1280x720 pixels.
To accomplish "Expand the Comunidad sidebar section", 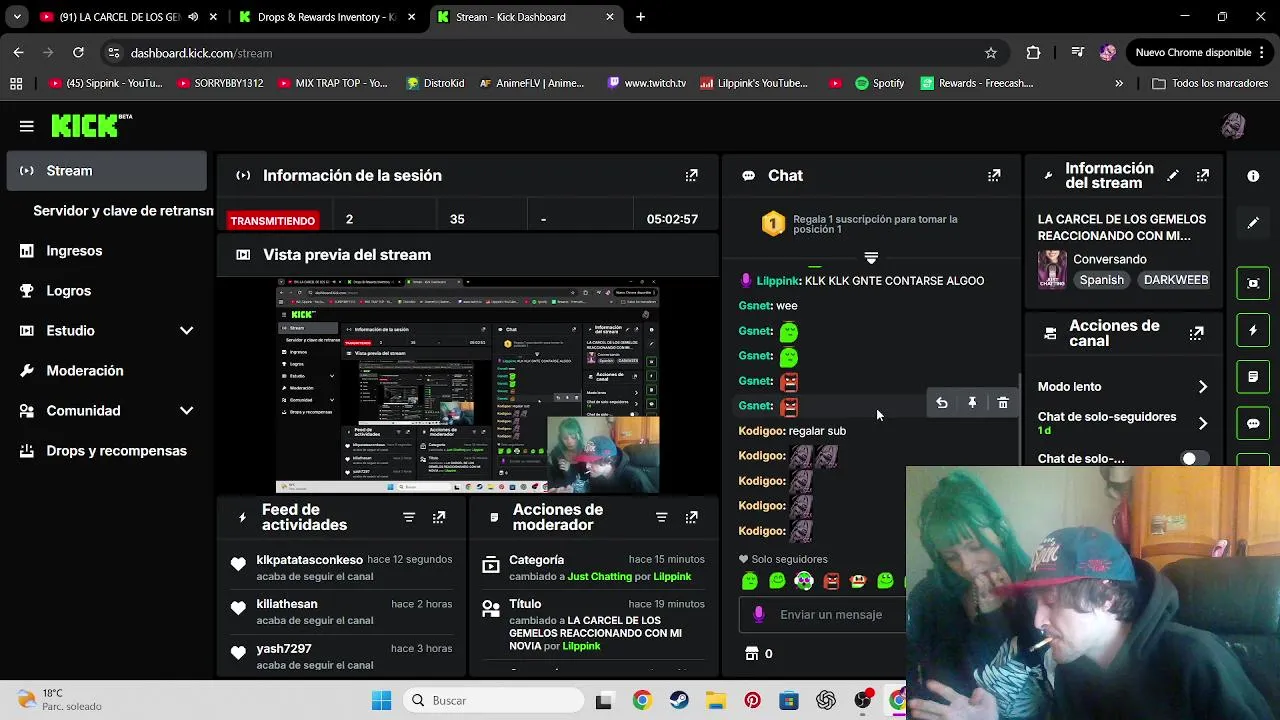I will (x=186, y=411).
